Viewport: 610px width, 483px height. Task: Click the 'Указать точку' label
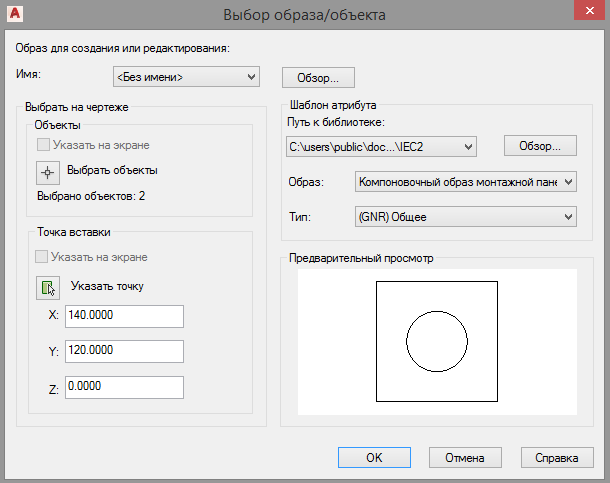[107, 286]
